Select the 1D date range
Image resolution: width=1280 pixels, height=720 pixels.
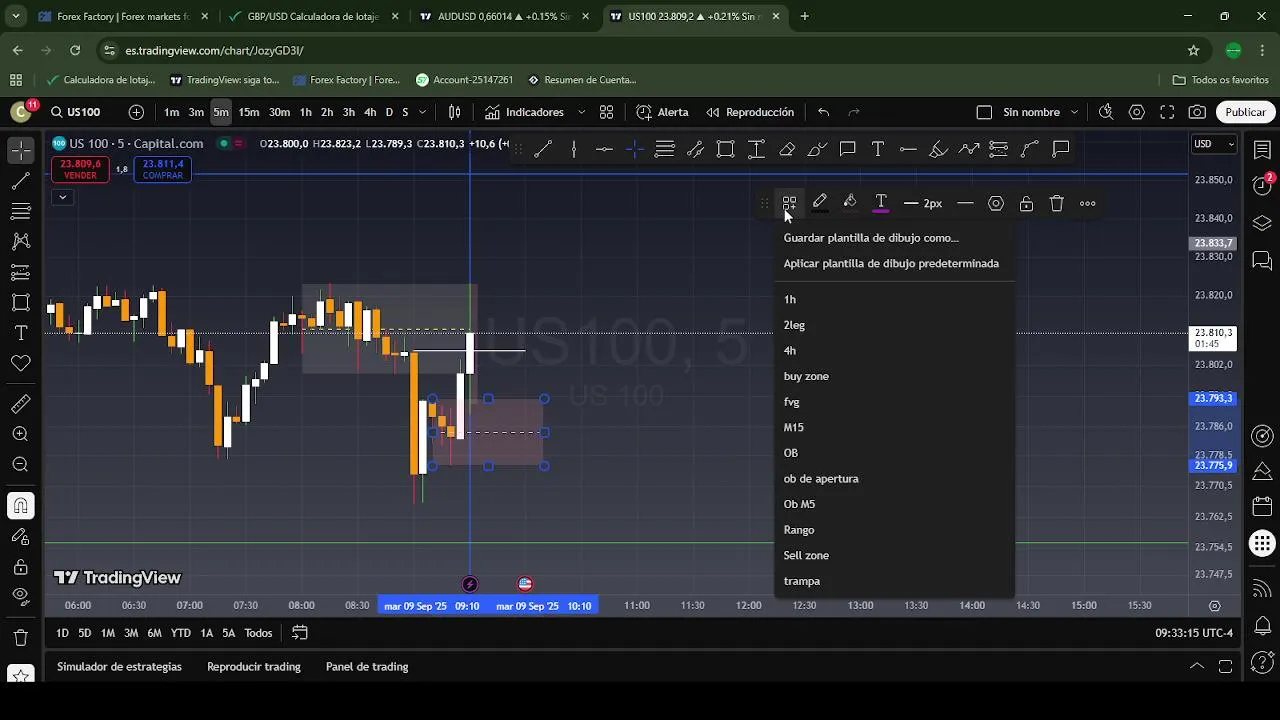point(62,633)
